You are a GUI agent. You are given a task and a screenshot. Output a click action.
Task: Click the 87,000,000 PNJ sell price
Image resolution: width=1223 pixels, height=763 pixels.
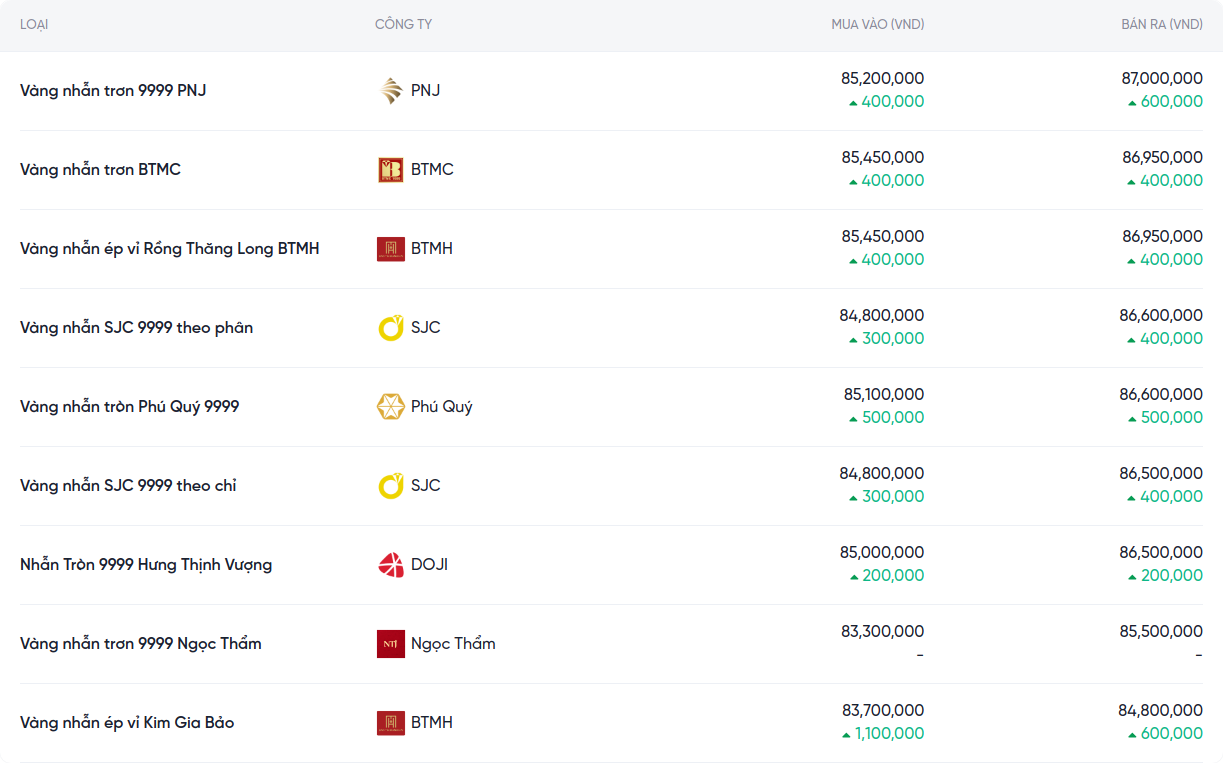(x=1162, y=78)
